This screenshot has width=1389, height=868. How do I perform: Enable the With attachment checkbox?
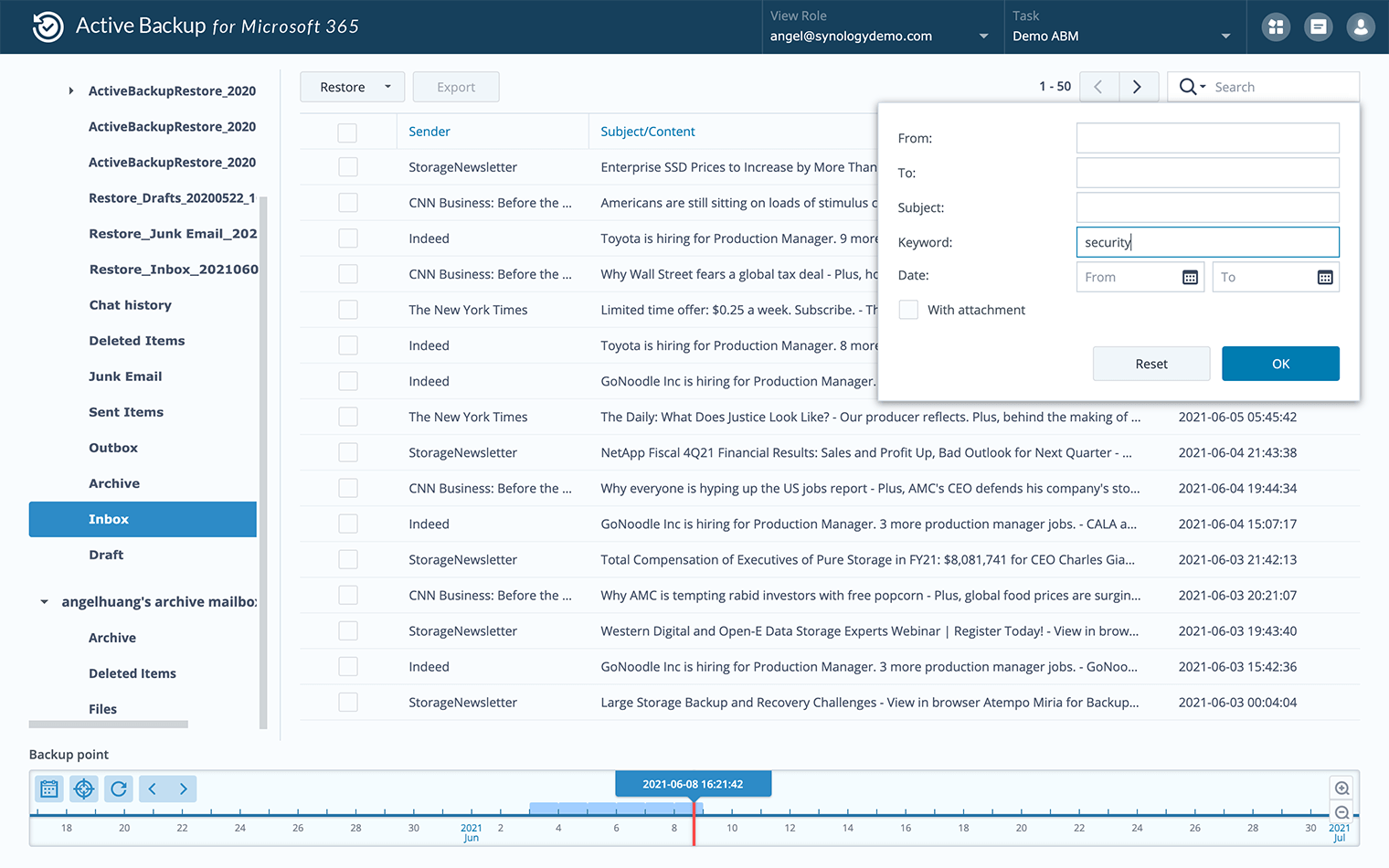pos(908,310)
